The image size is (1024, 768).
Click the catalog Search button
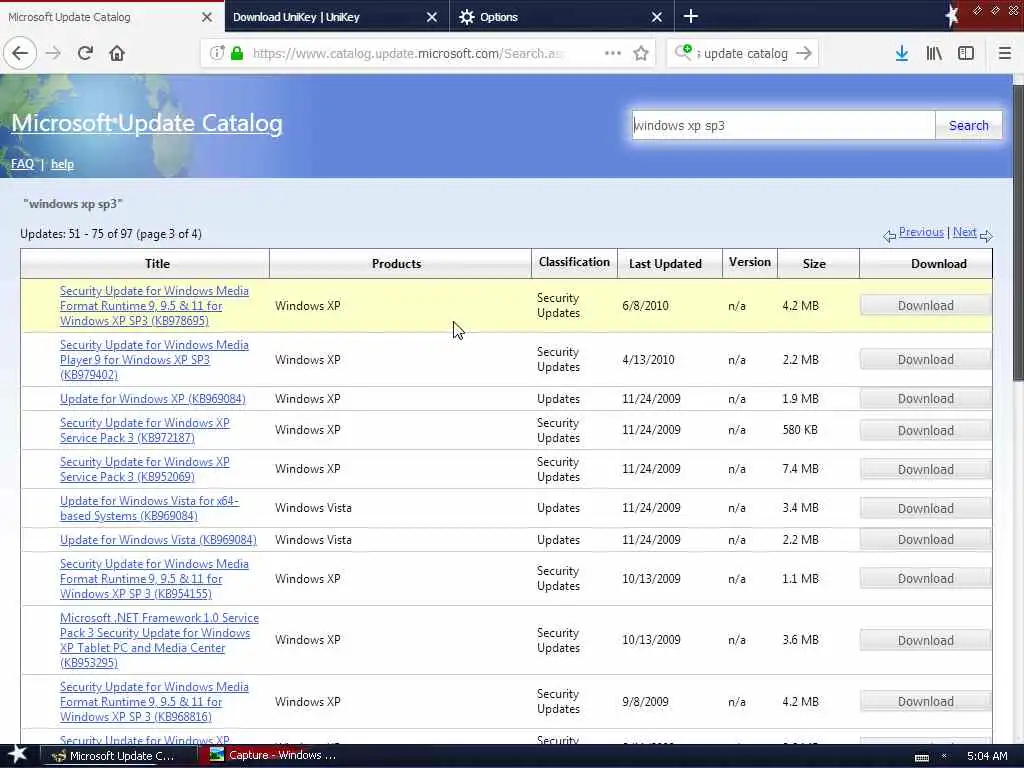(x=968, y=125)
